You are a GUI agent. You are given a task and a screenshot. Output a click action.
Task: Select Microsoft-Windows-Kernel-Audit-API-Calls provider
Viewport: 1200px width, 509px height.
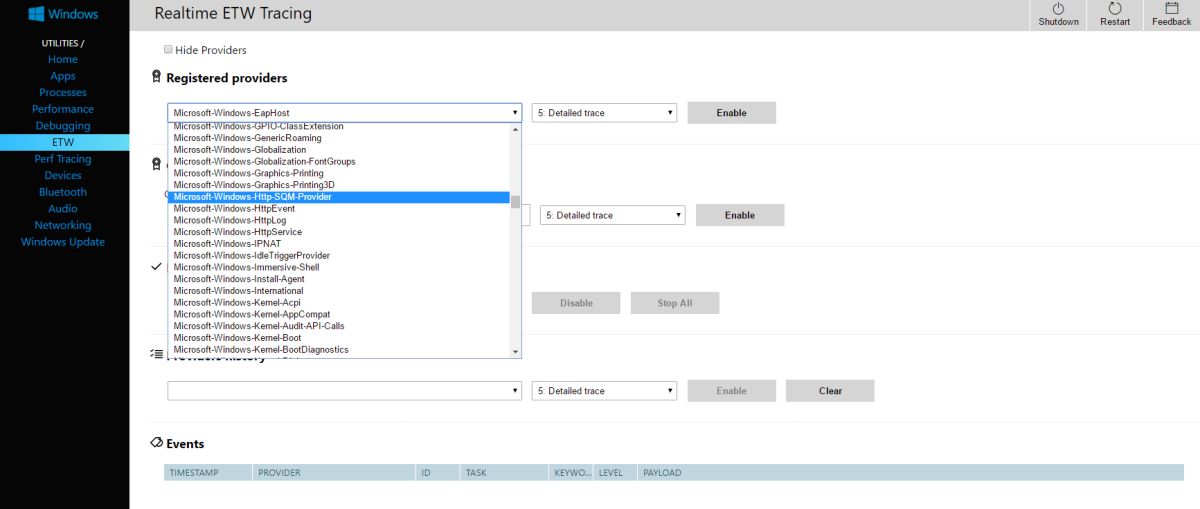339,326
